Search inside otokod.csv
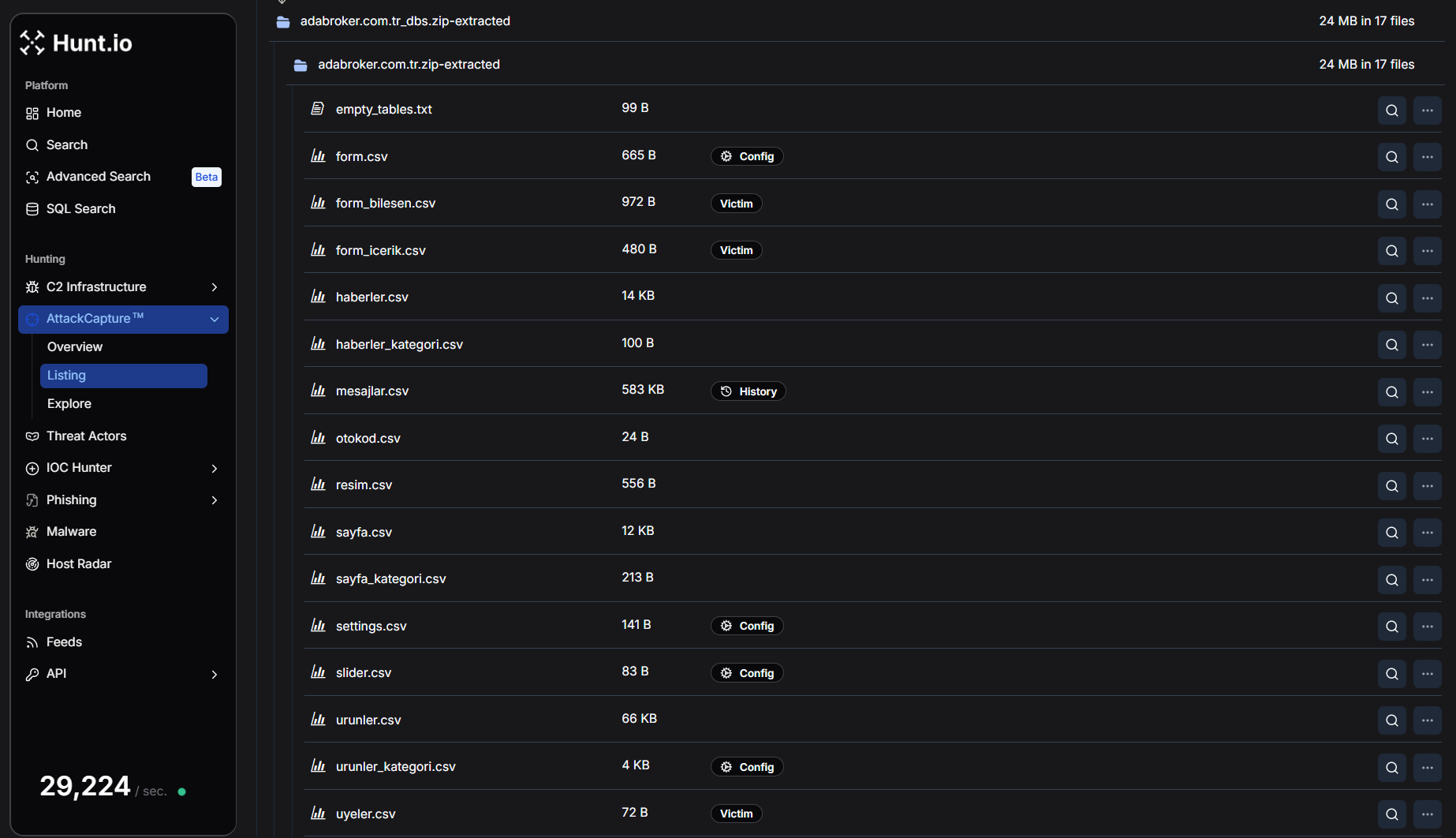Image resolution: width=1456 pixels, height=838 pixels. pos(1392,439)
